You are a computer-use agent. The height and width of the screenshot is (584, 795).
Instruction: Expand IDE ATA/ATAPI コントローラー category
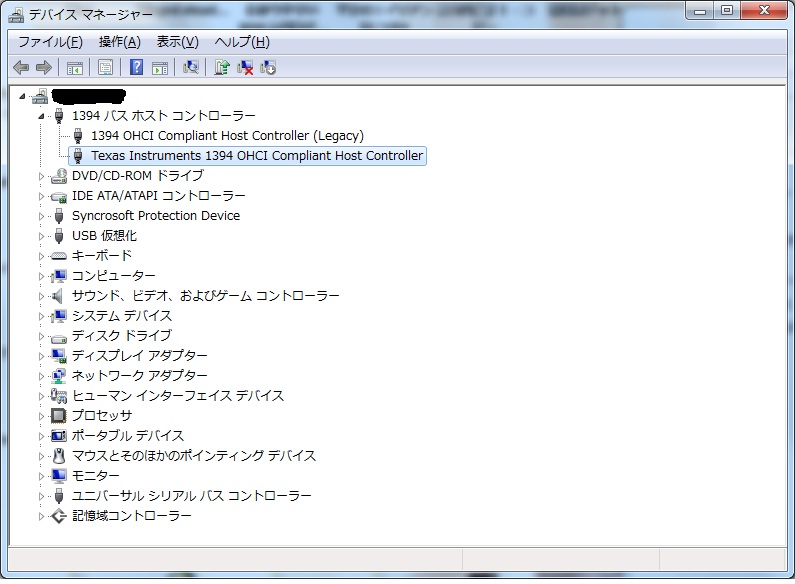coord(41,196)
